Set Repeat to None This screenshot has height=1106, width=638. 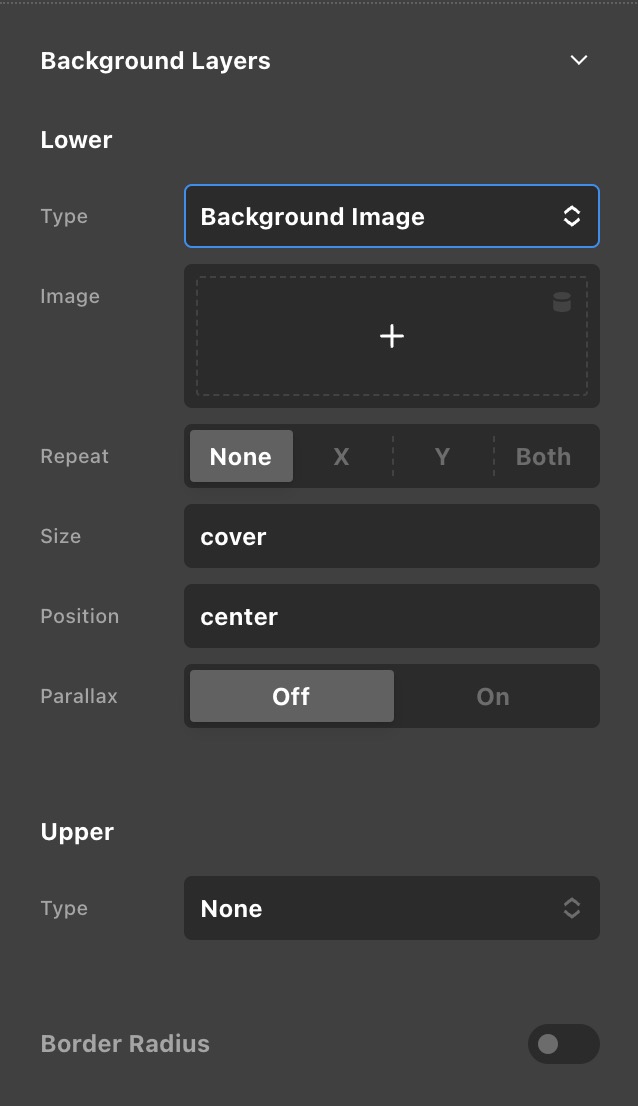[241, 456]
